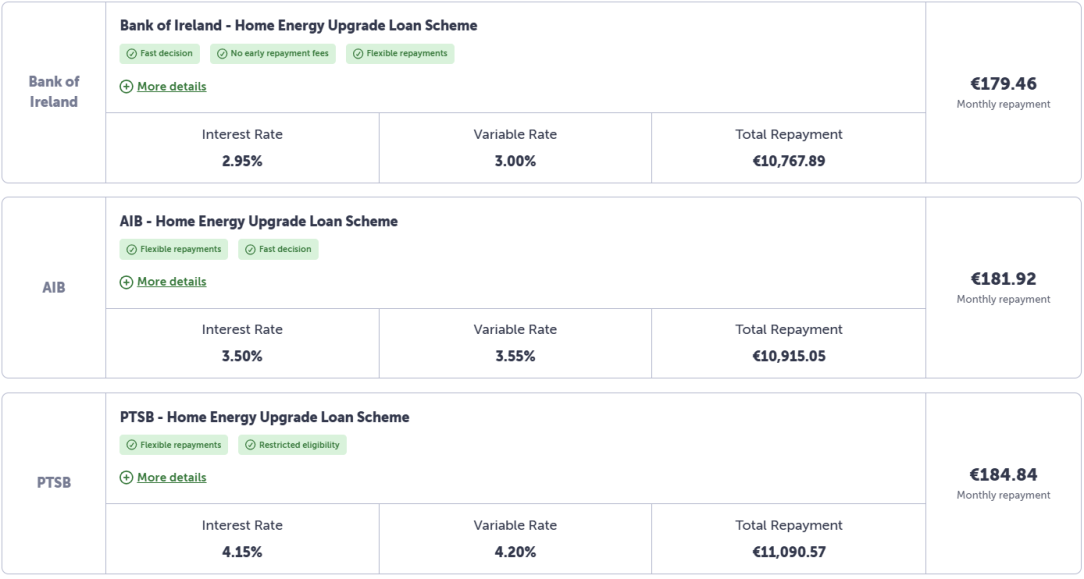Click the No early repayment fees tag
The image size is (1084, 579).
point(273,54)
